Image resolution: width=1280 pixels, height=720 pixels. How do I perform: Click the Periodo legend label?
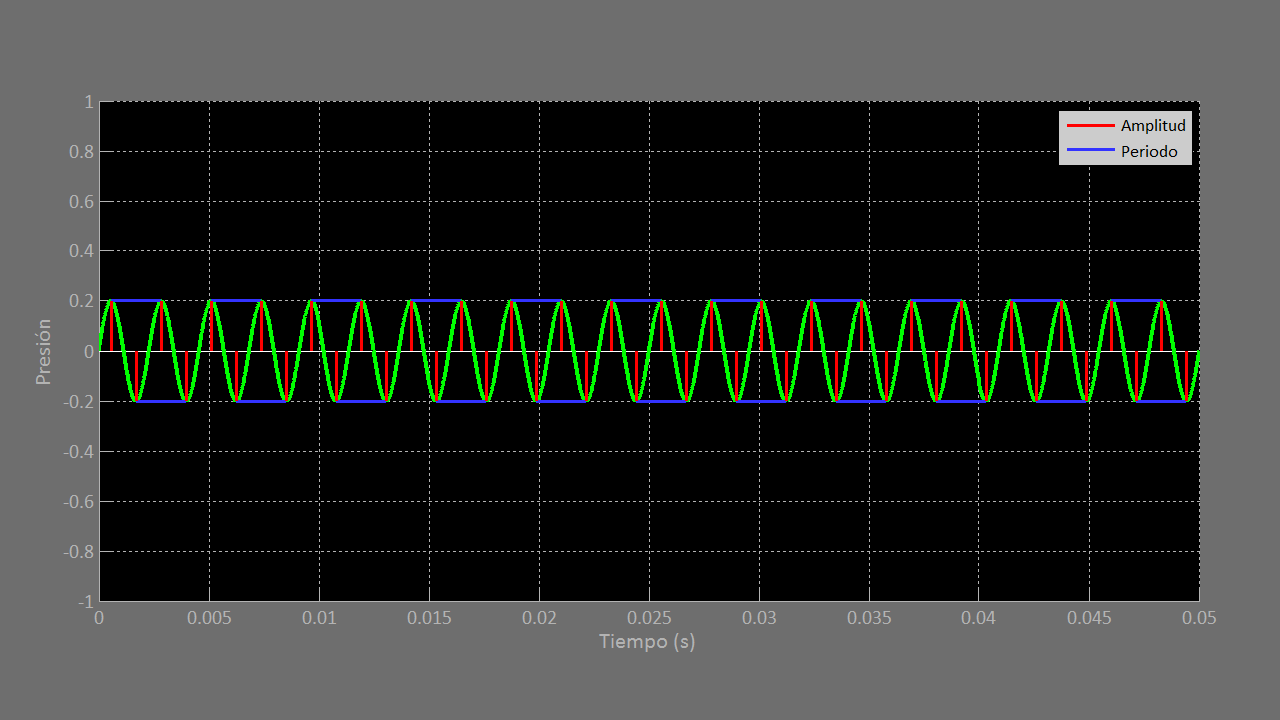[1149, 152]
